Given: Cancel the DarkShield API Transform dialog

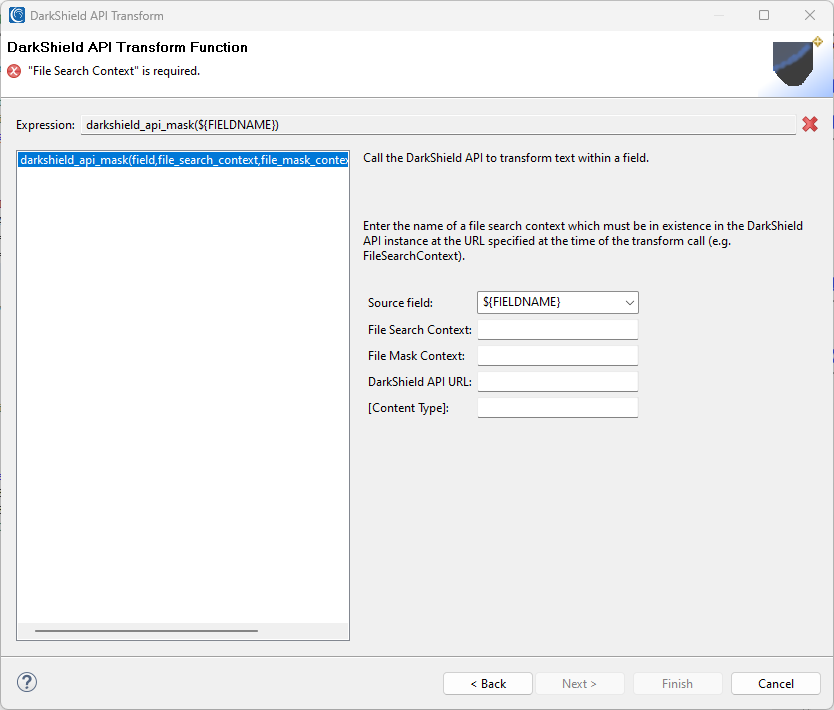Looking at the screenshot, I should point(775,683).
